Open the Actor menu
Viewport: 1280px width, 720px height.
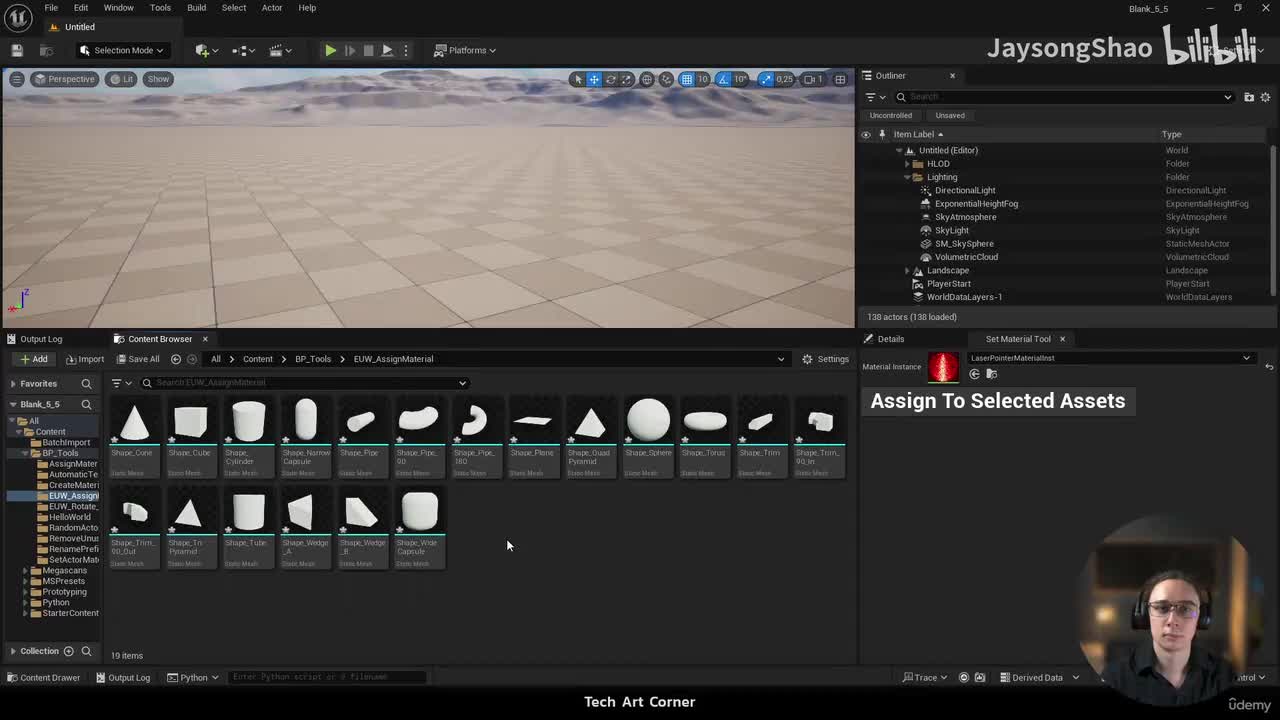coord(272,8)
